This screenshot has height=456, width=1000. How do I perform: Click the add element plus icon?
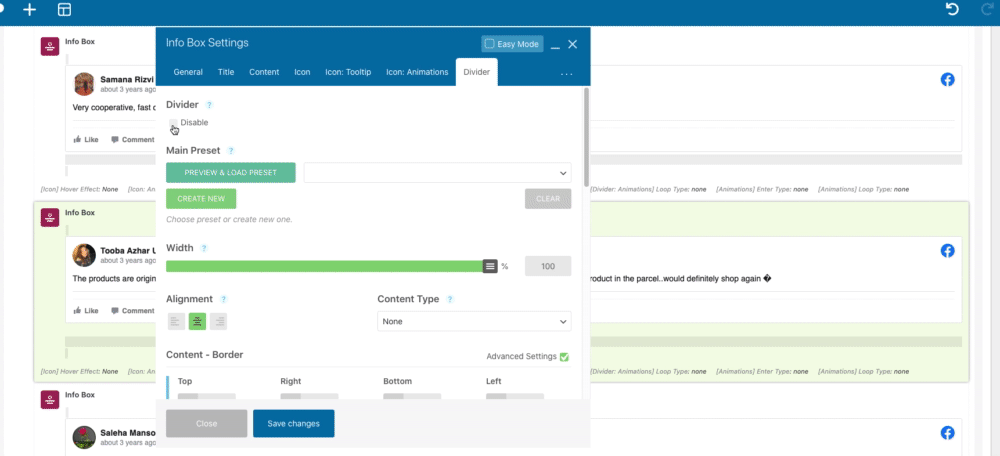pos(29,9)
